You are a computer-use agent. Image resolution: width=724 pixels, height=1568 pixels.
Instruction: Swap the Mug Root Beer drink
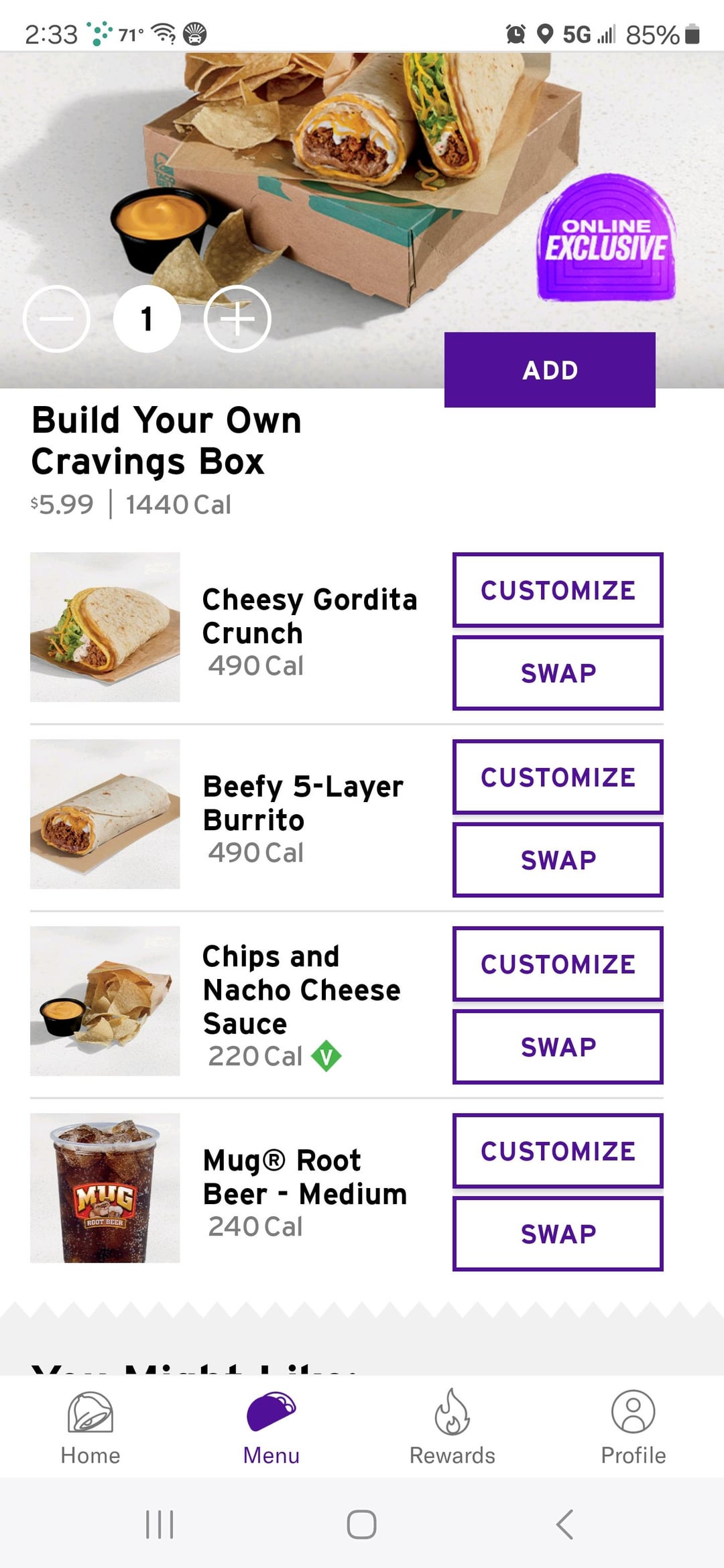558,1234
